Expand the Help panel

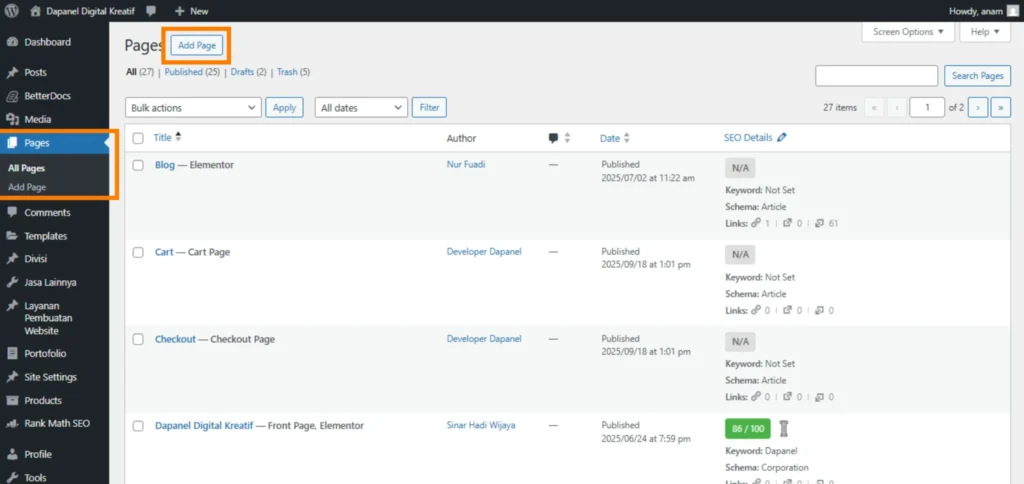985,31
